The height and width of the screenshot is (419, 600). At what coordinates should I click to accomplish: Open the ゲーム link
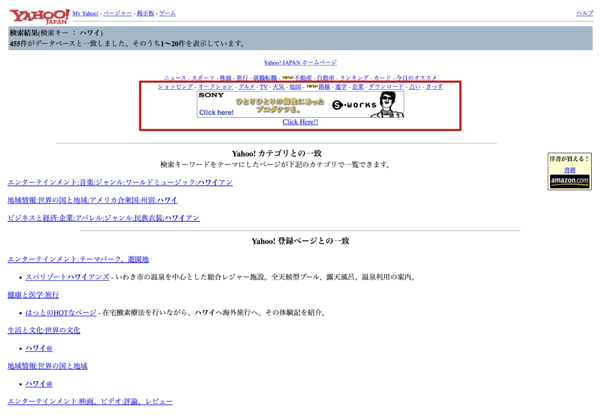(167, 13)
